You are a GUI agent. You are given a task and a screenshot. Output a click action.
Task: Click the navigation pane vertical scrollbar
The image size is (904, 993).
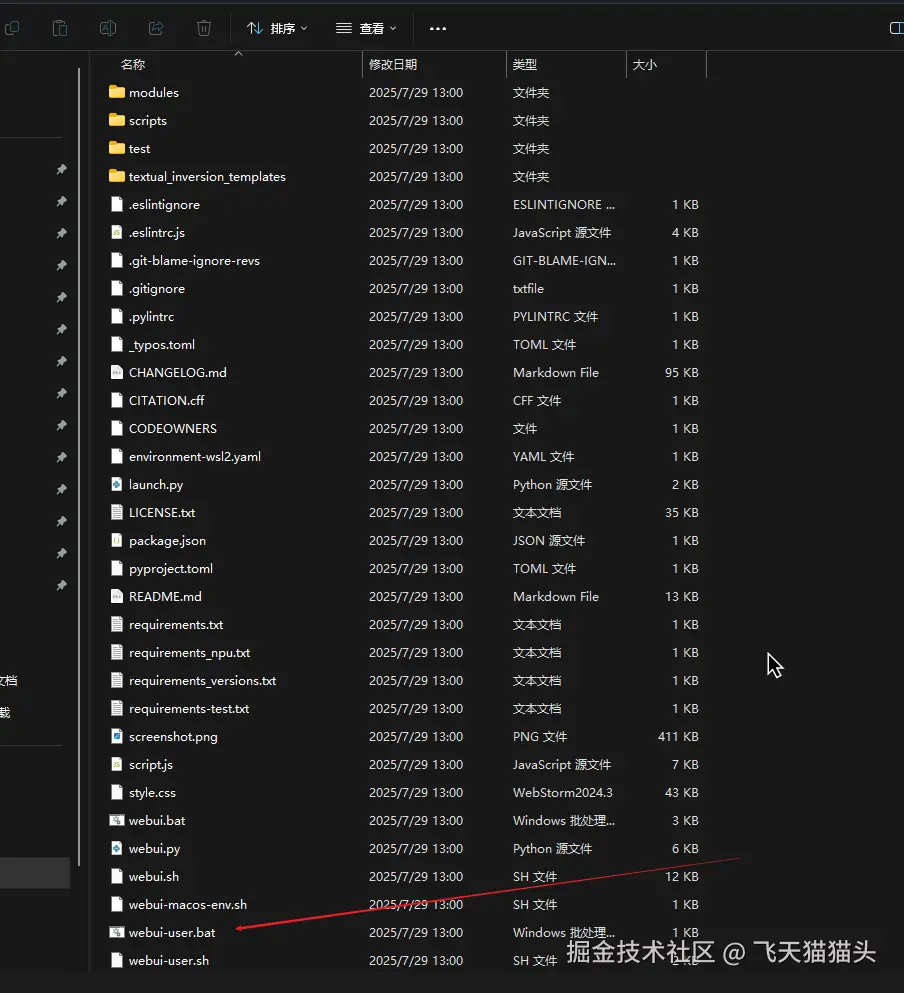(x=79, y=466)
